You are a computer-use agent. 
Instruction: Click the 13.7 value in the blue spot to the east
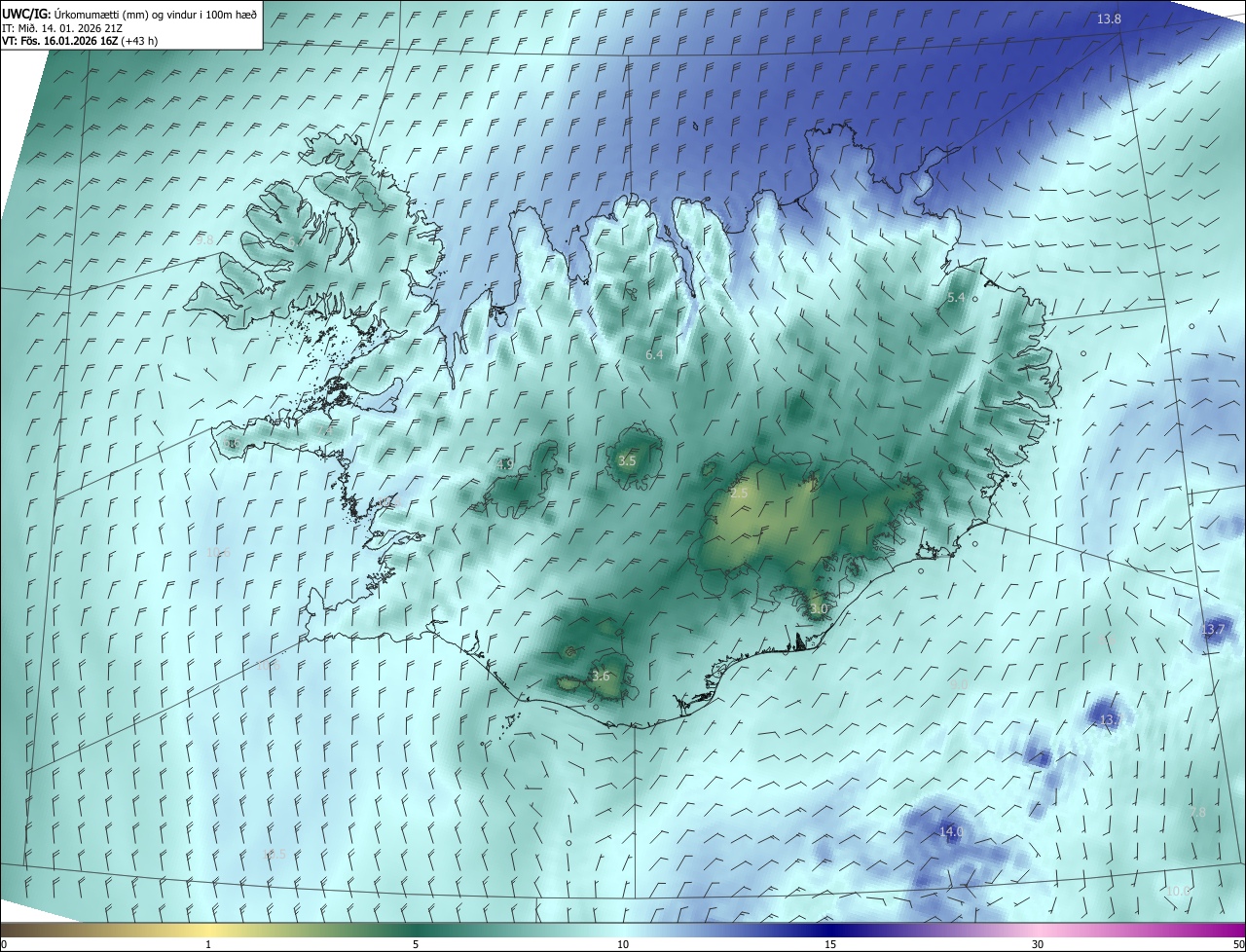[1212, 630]
